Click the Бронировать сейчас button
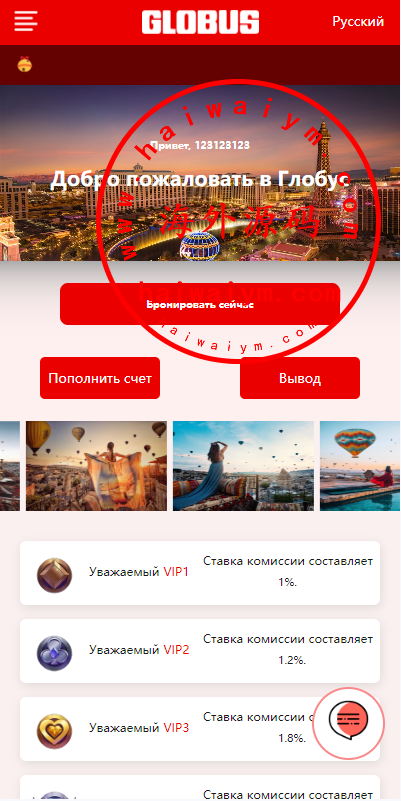 pyautogui.click(x=200, y=304)
